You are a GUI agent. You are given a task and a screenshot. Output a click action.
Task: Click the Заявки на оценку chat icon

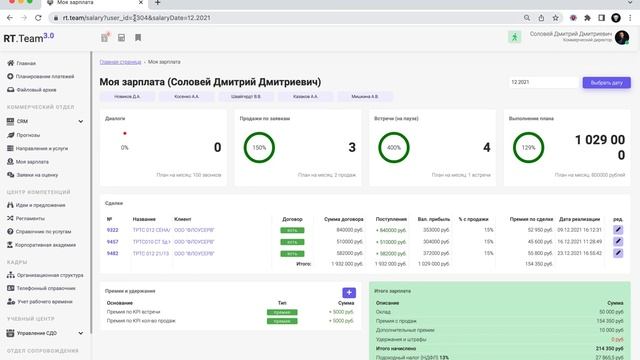pos(11,175)
